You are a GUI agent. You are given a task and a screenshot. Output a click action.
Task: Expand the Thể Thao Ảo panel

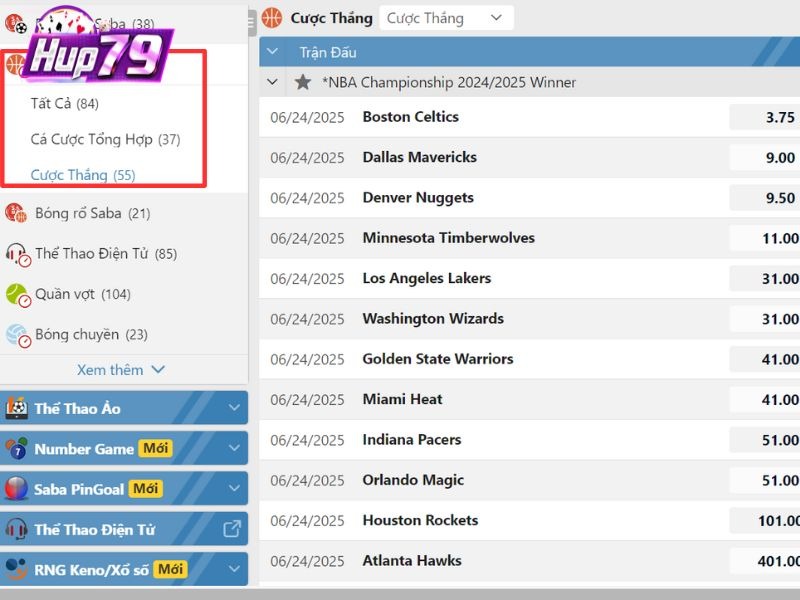[x=234, y=408]
